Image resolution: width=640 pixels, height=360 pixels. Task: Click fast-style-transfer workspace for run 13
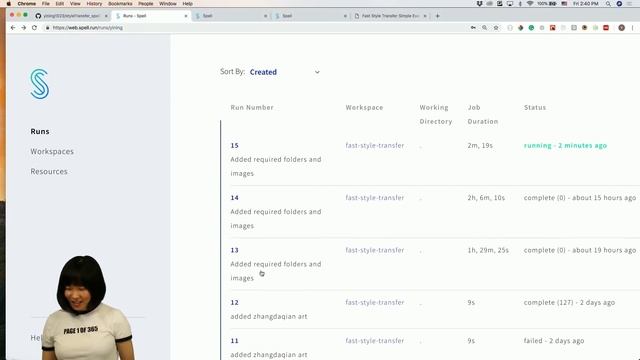375,250
